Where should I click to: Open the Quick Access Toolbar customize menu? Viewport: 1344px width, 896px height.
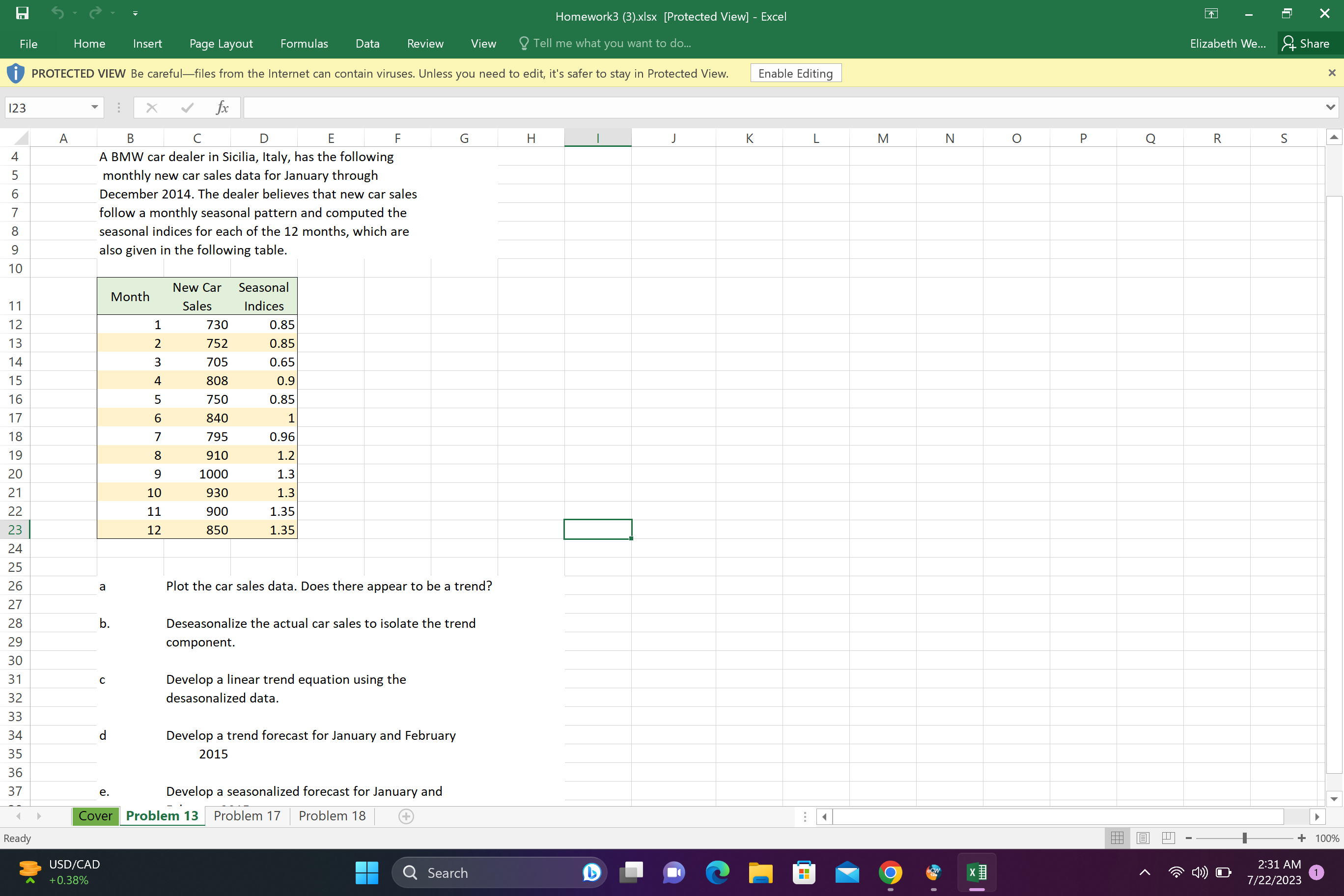[135, 13]
